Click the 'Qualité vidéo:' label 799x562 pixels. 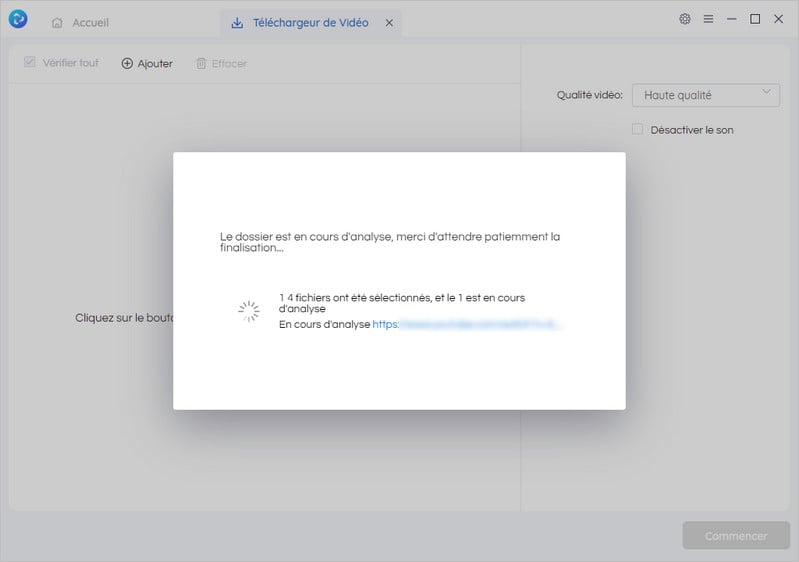tap(590, 95)
